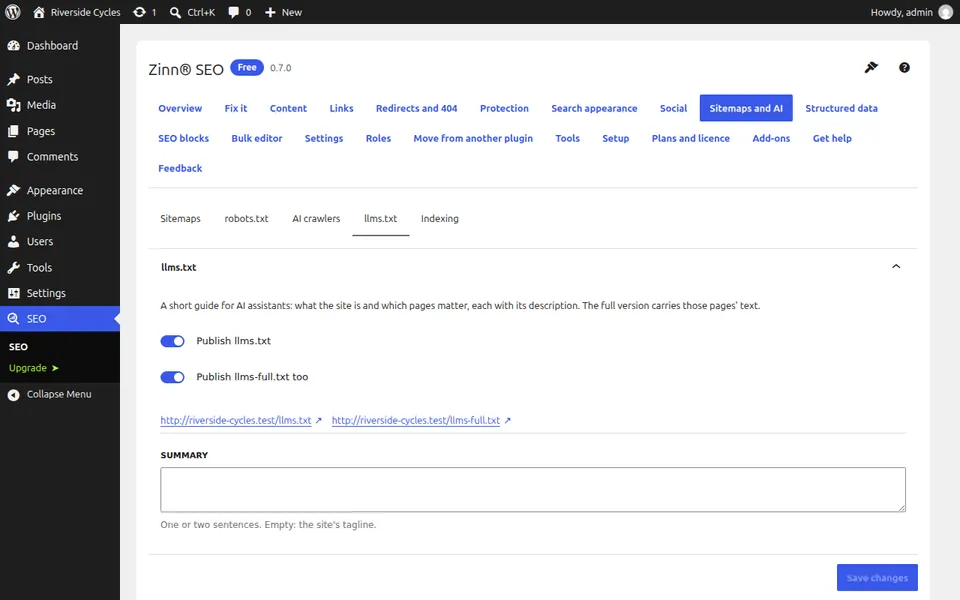The width and height of the screenshot is (960, 600).
Task: Open the Add-ons tab
Action: point(771,138)
